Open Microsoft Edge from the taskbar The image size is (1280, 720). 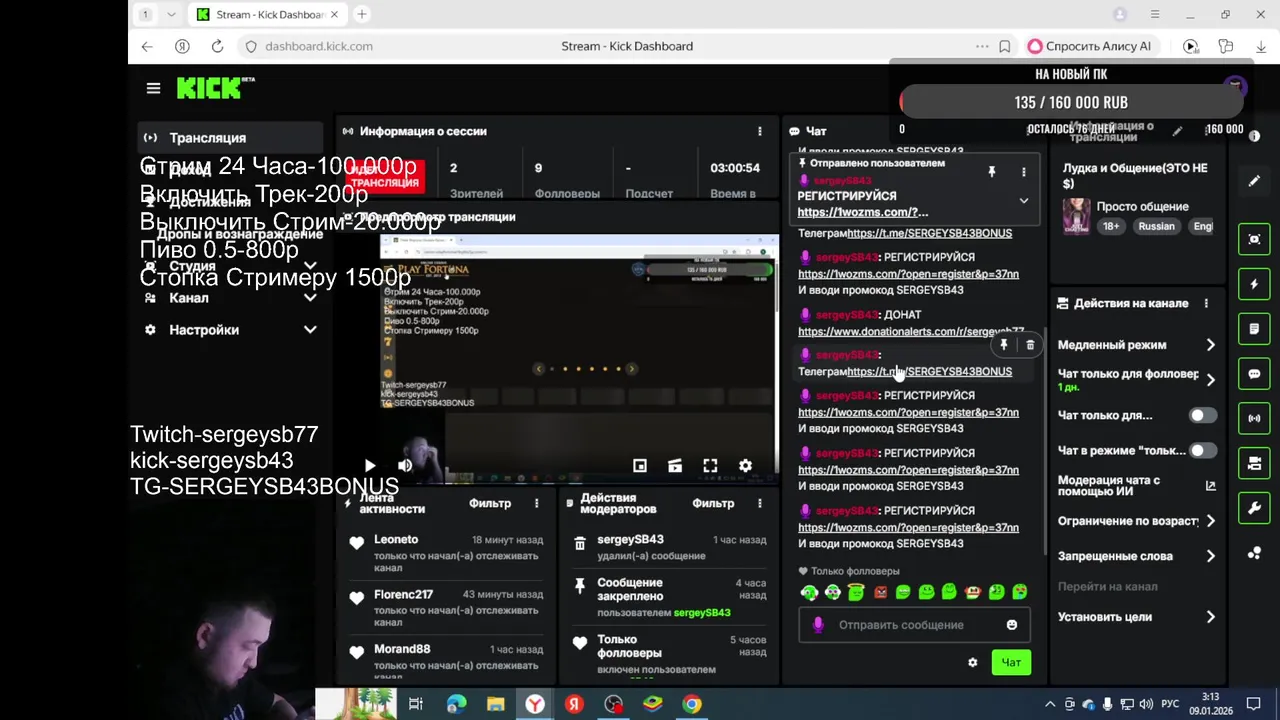click(456, 704)
